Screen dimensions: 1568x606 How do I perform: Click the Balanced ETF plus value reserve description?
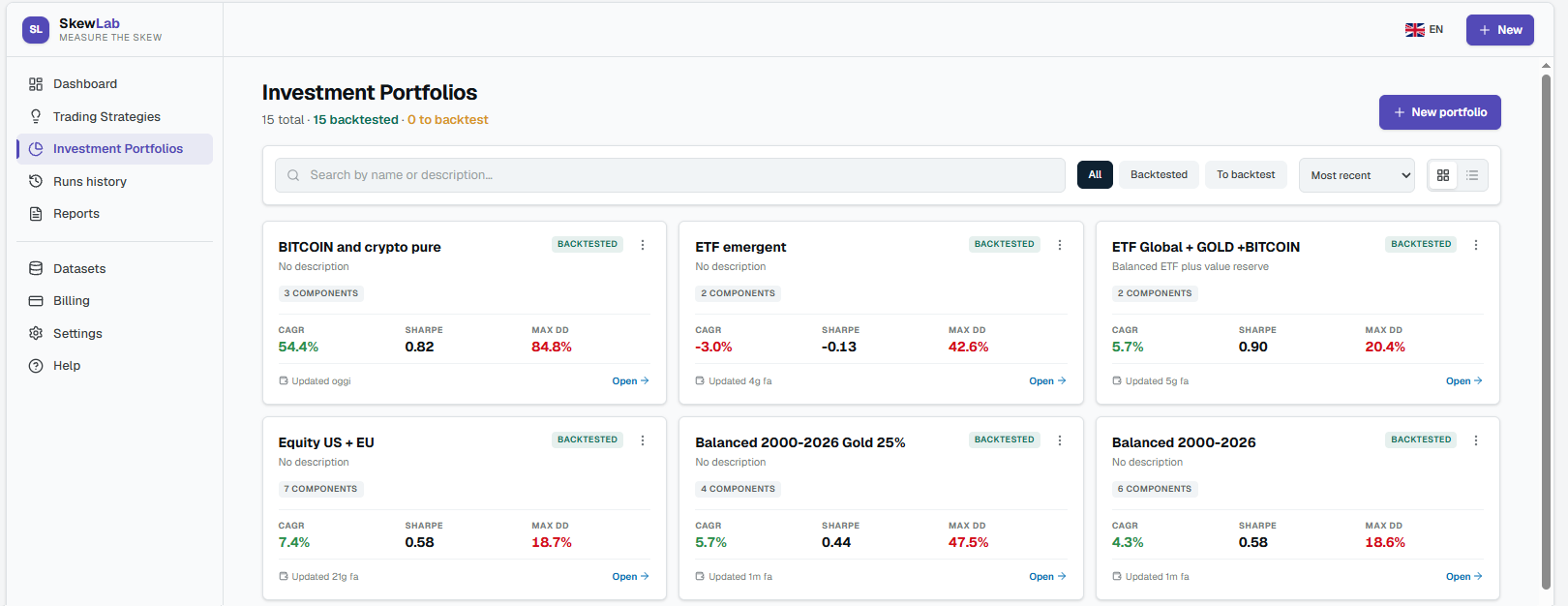point(1191,267)
